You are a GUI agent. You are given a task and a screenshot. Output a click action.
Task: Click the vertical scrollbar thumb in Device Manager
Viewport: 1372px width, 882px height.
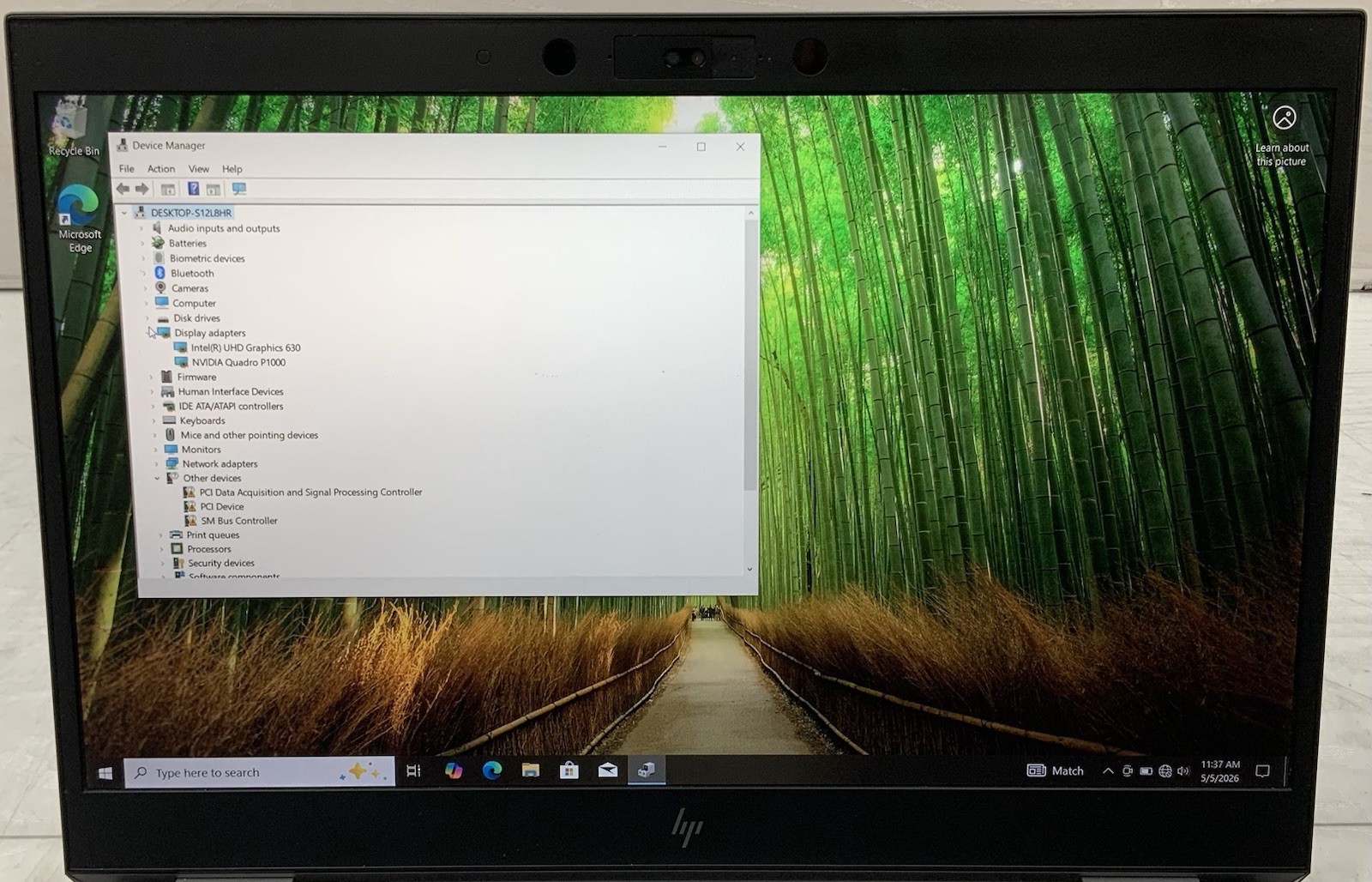coord(750,355)
